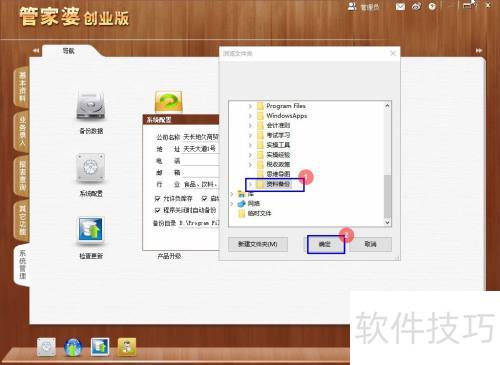This screenshot has height=365, width=500.
Task: Expand the 税收政策 folder node
Action: coord(250,164)
